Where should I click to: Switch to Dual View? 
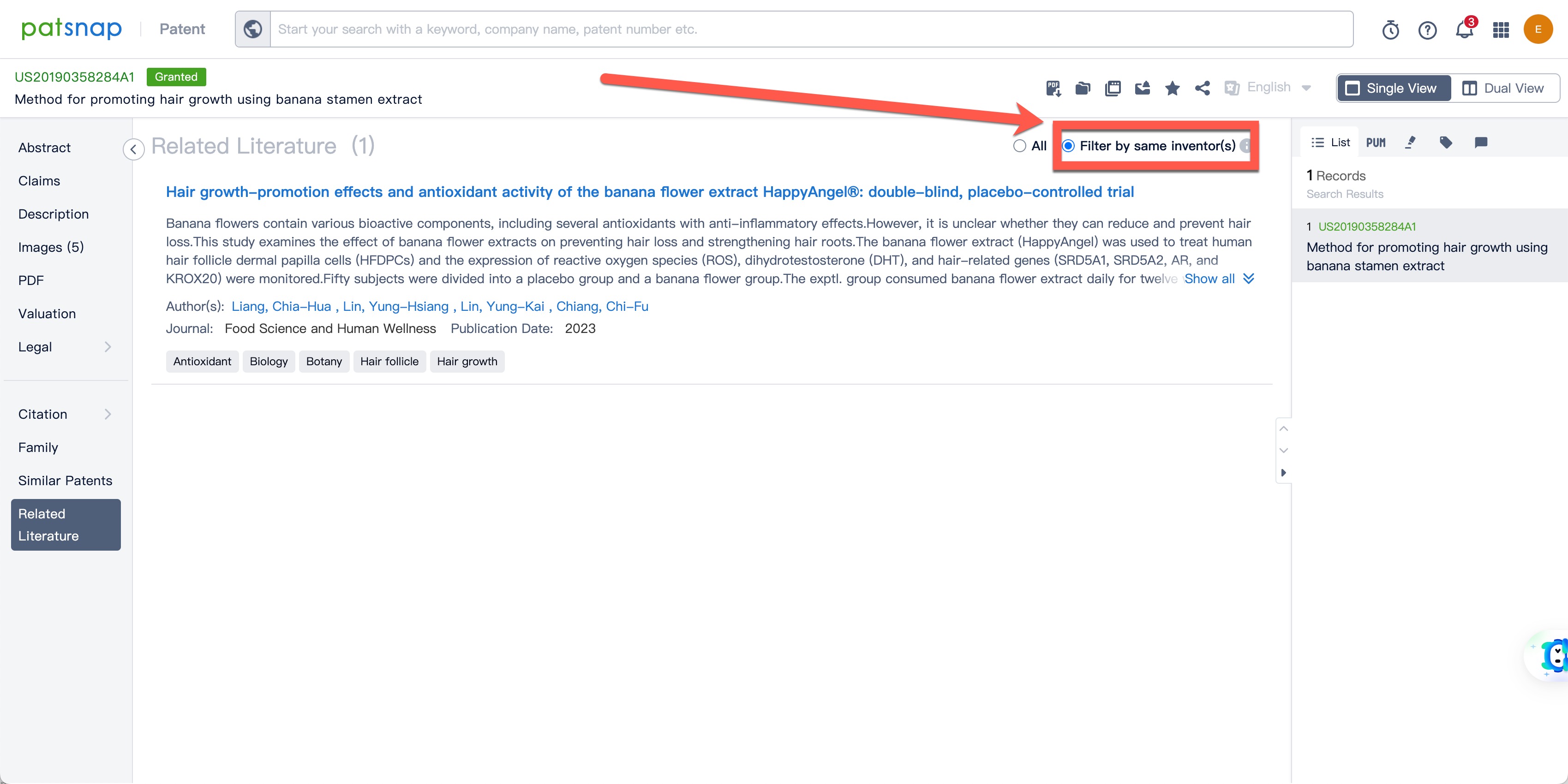1503,88
